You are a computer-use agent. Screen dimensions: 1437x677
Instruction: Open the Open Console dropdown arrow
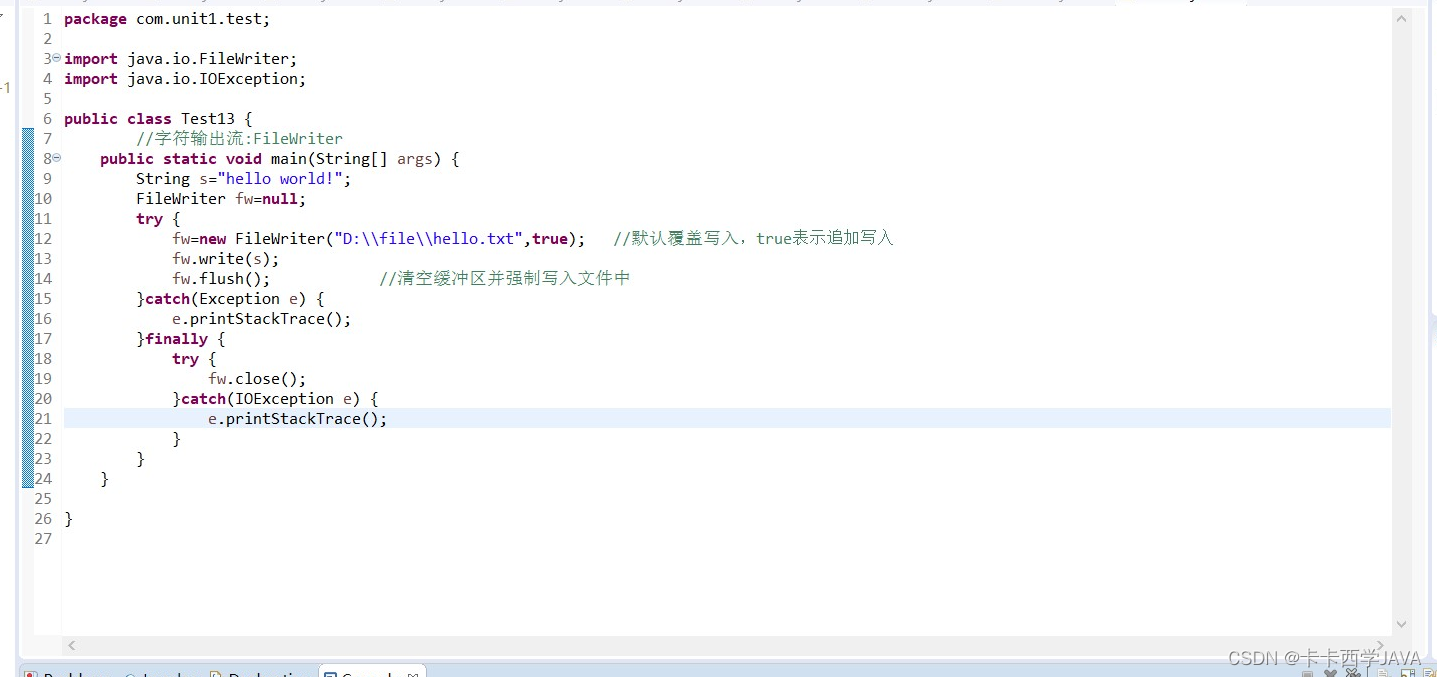1435,671
